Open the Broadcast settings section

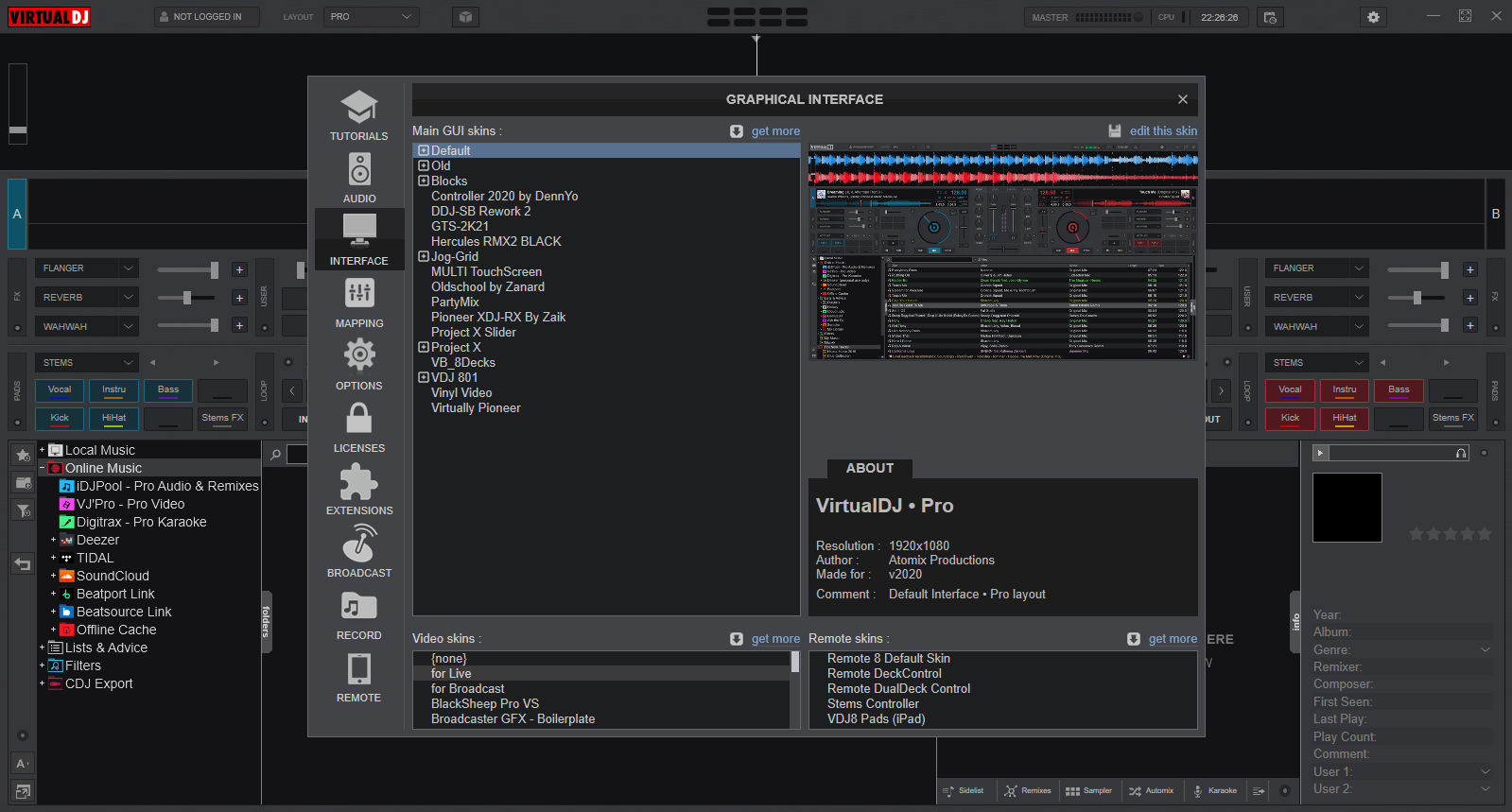click(358, 551)
